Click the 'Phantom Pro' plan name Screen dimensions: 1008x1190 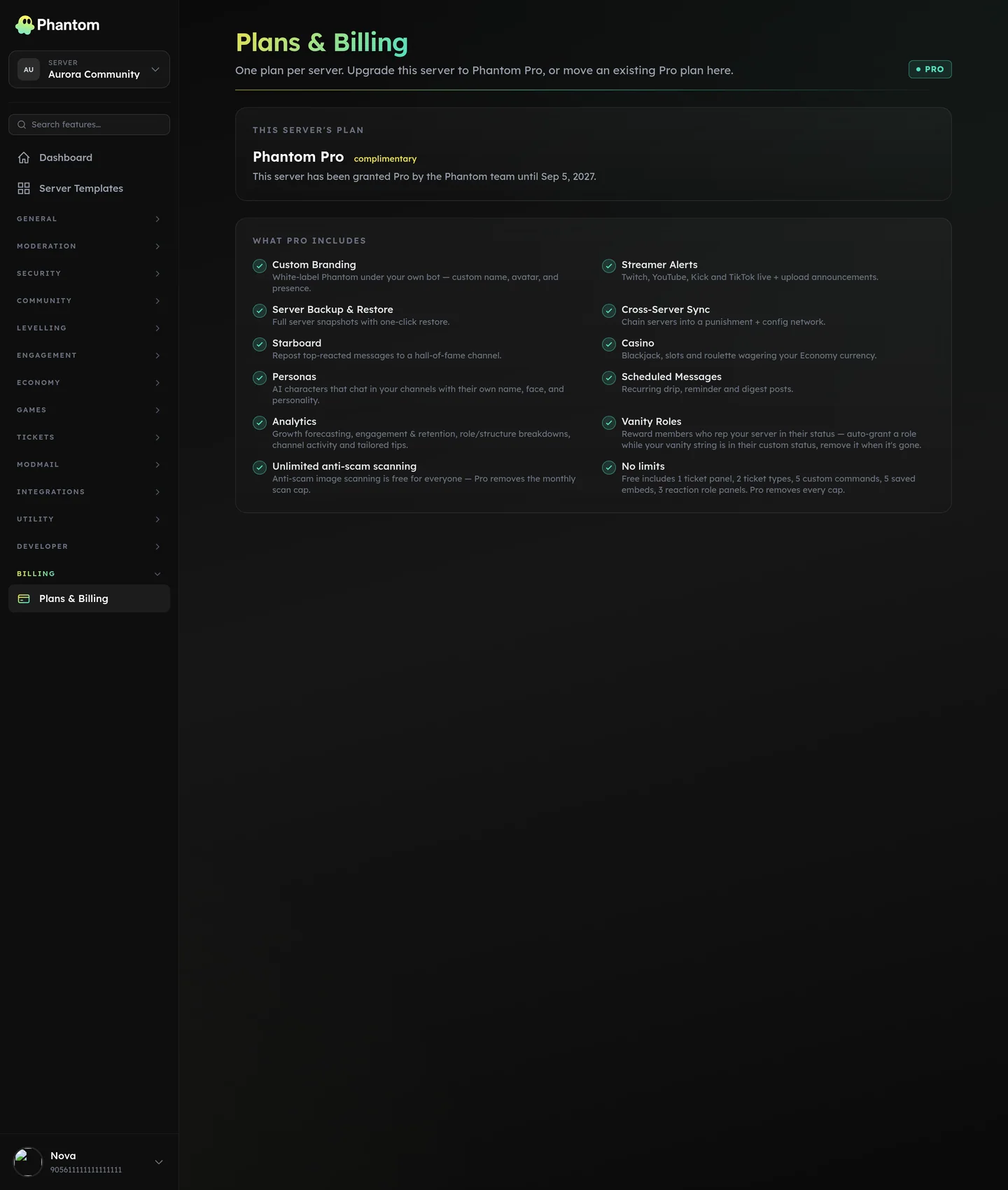(298, 157)
